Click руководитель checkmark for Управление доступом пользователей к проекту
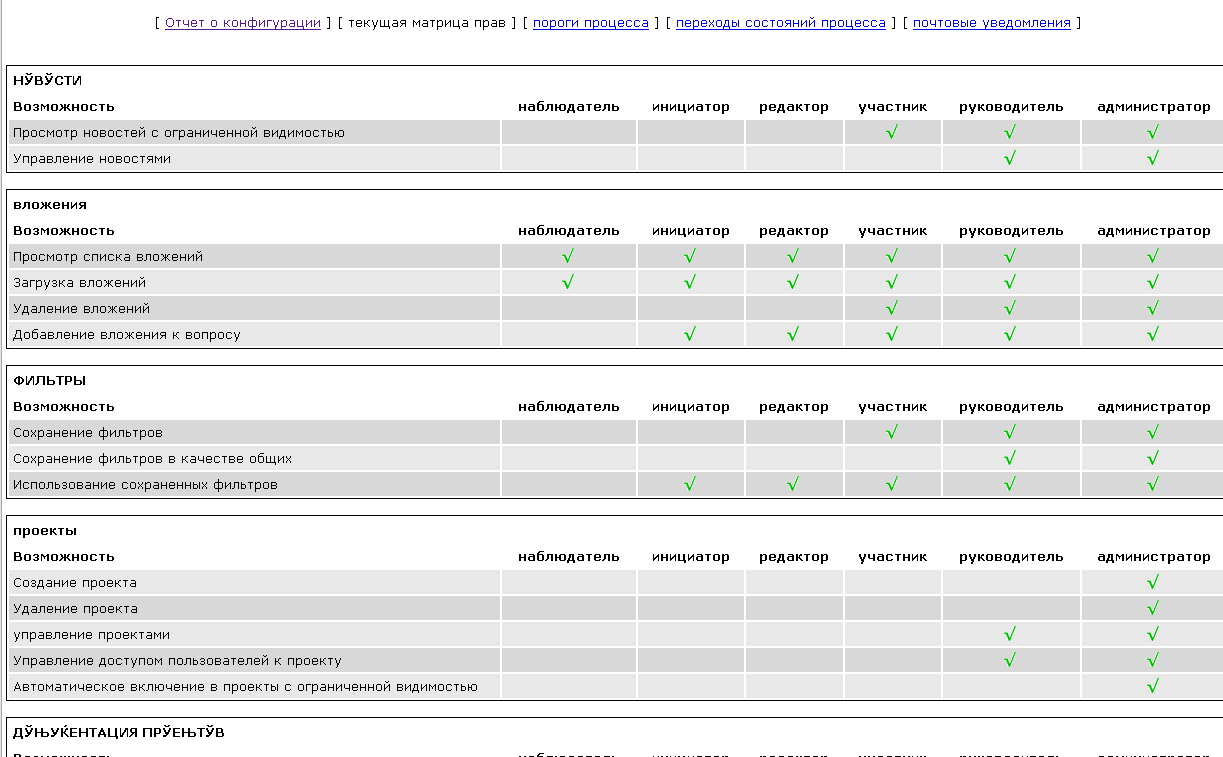Screen dimensions: 1223x757 click(1010, 660)
